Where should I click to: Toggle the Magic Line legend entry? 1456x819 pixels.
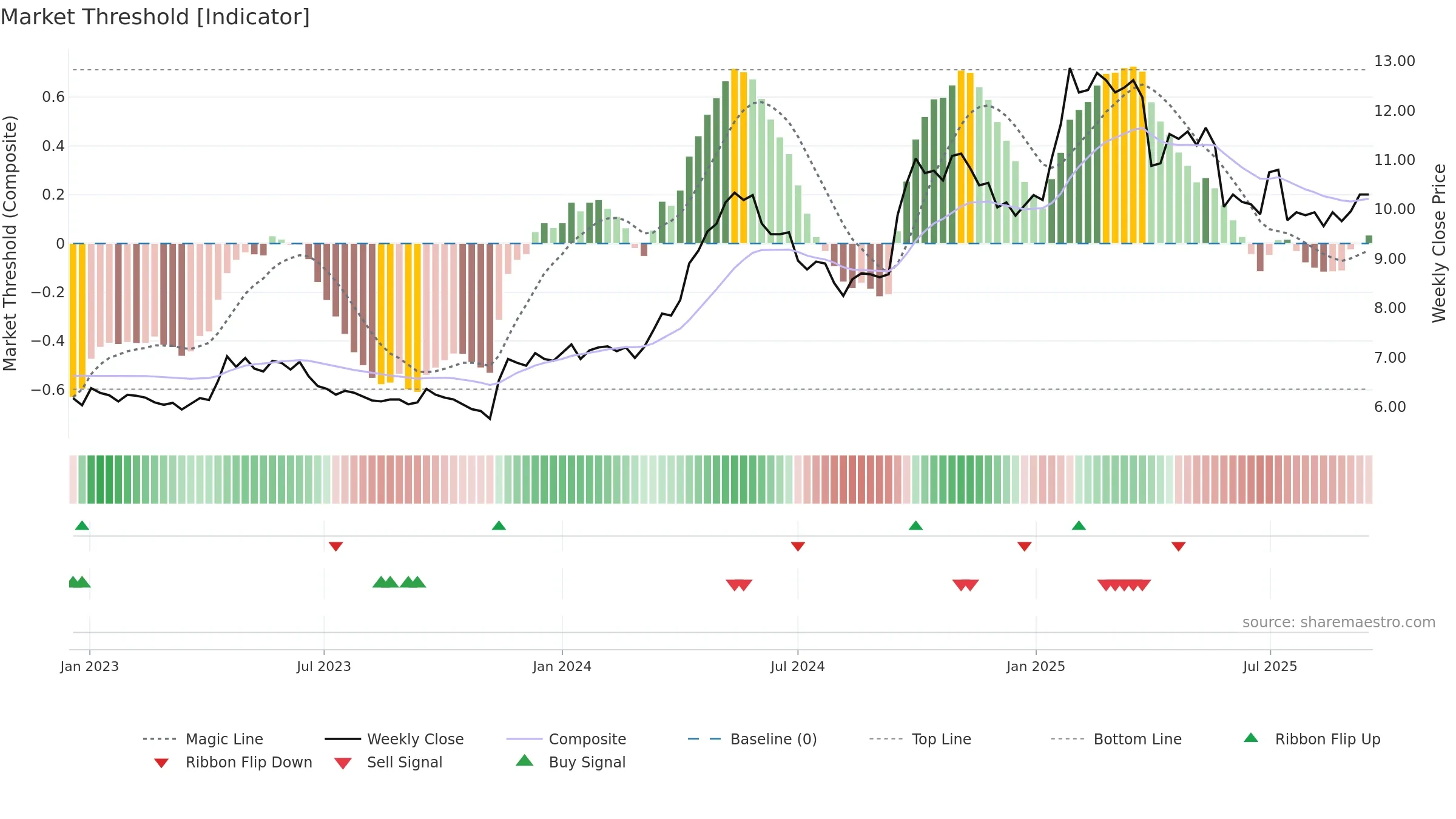[203, 739]
